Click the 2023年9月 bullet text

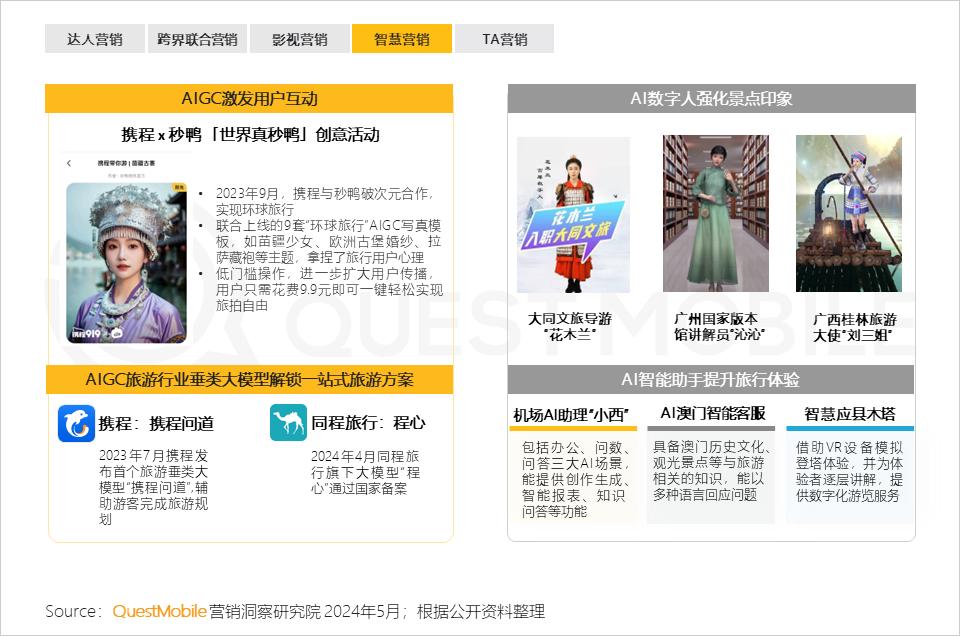click(324, 201)
